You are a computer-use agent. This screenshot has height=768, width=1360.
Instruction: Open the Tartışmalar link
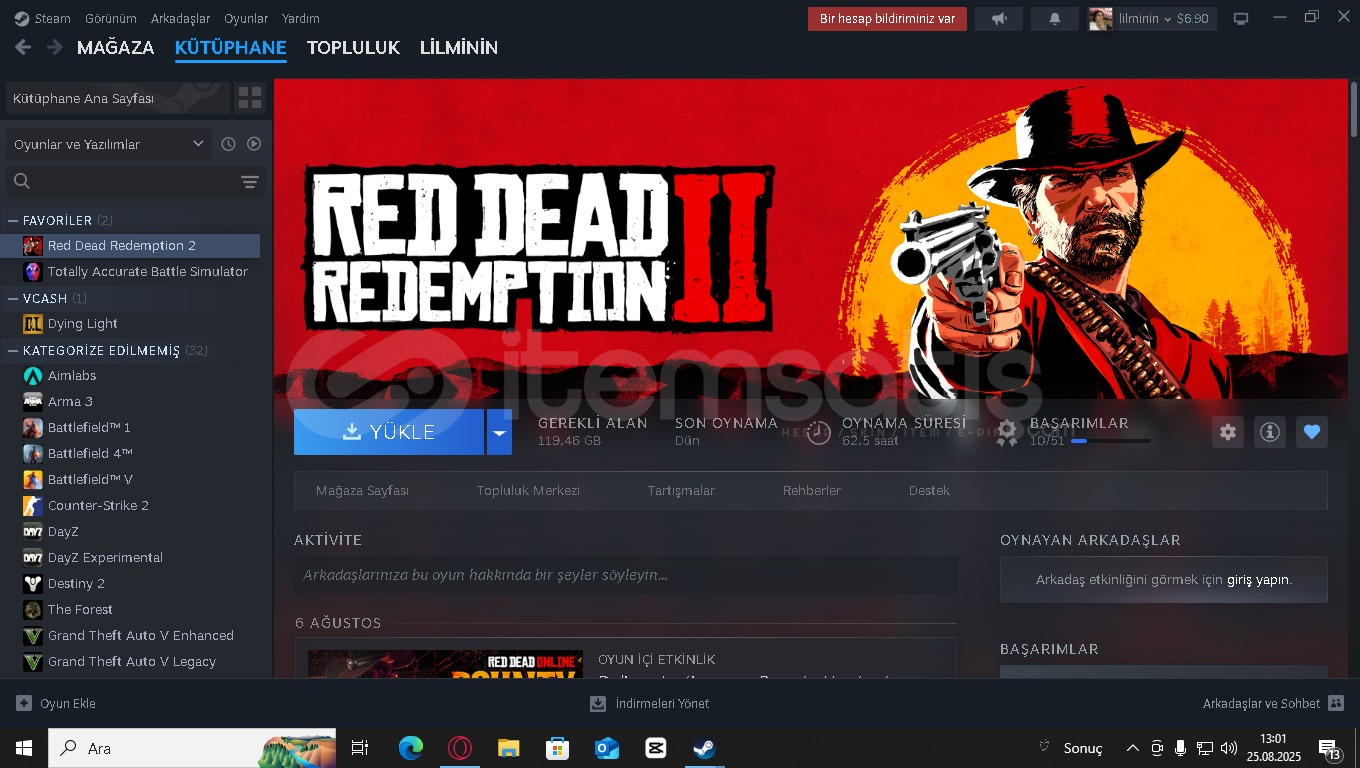pyautogui.click(x=681, y=490)
